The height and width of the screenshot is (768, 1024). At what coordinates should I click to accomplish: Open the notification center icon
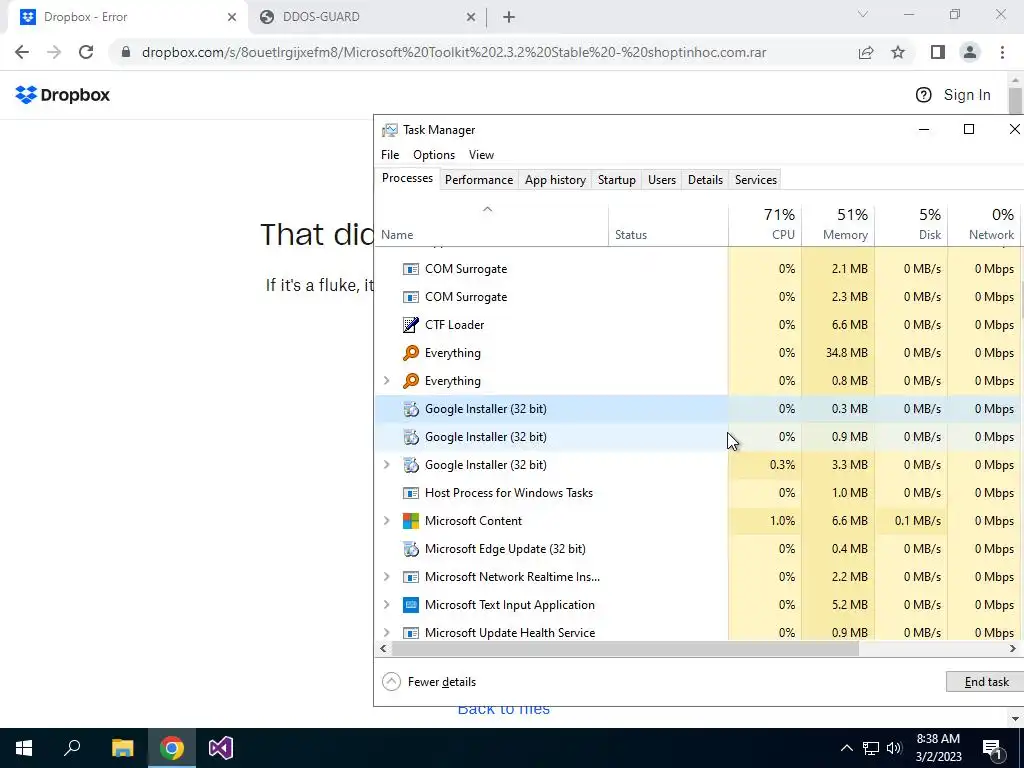993,748
